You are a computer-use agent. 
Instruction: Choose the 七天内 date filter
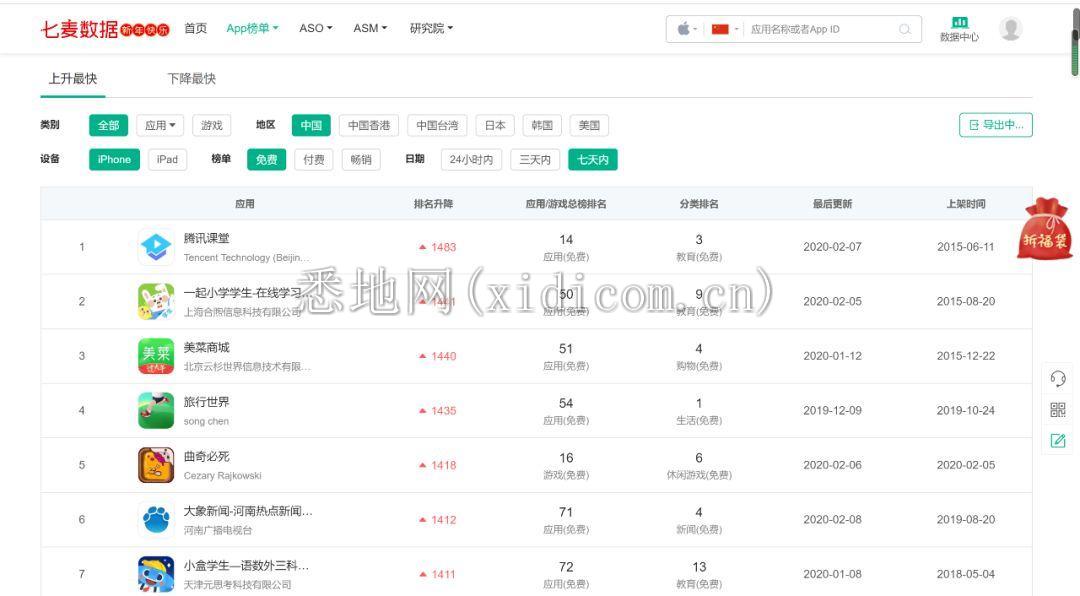[593, 159]
